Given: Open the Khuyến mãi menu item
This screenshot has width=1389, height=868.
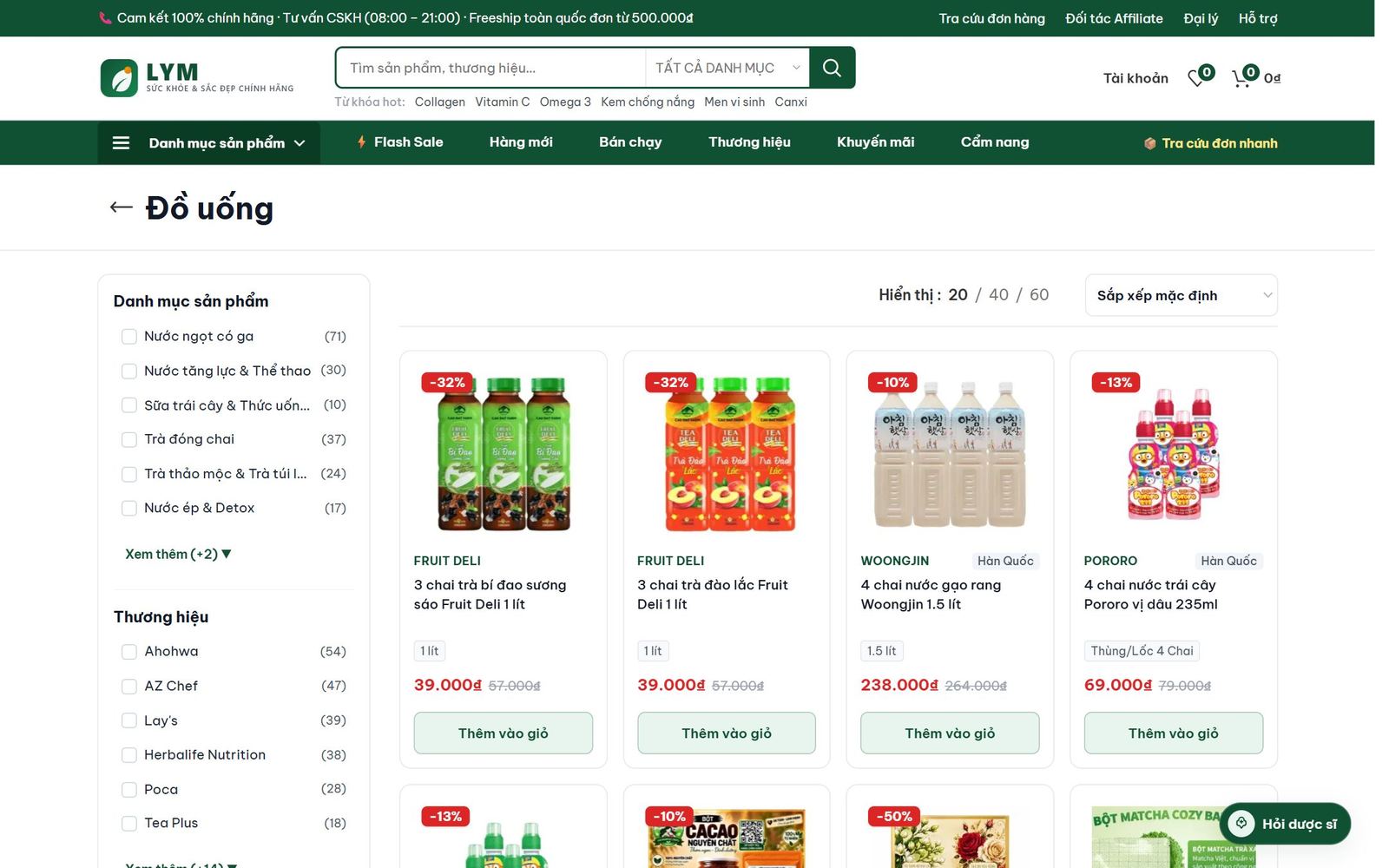Looking at the screenshot, I should point(875,141).
